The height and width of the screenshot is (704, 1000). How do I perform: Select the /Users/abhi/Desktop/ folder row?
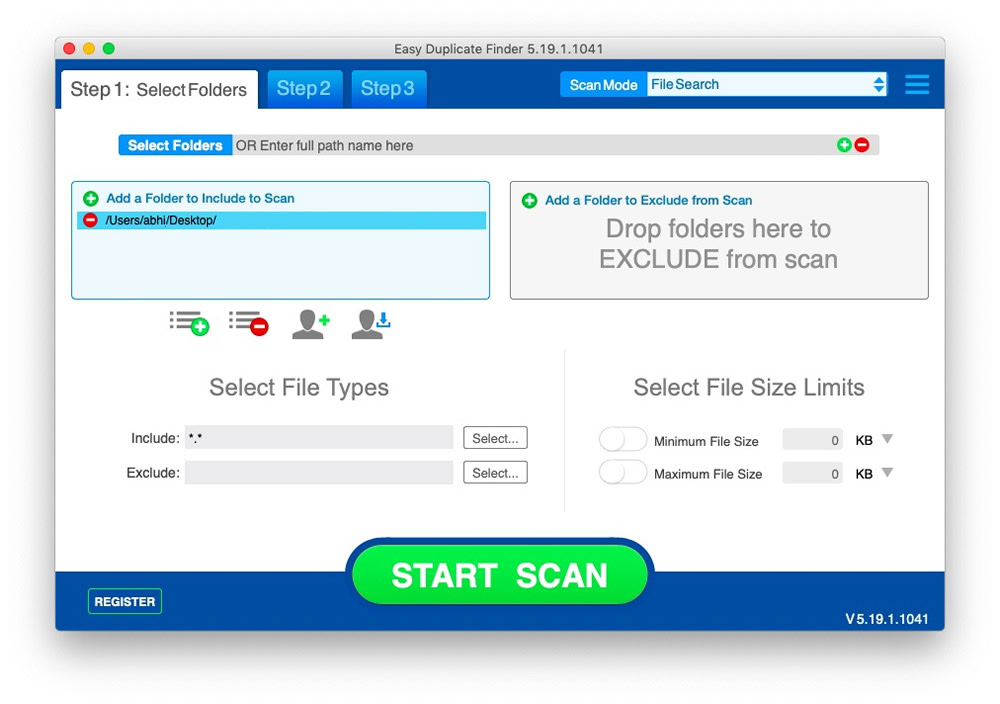click(x=281, y=220)
